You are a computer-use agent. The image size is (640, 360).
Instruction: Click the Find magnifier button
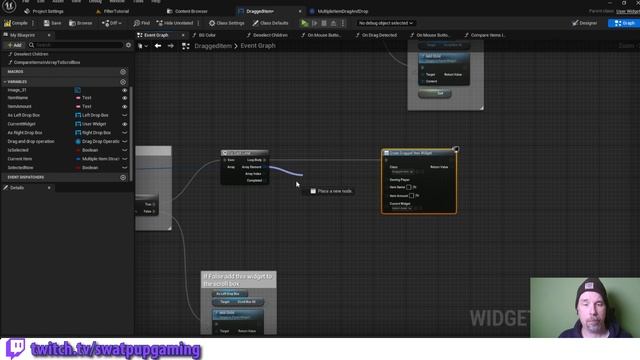(142, 23)
